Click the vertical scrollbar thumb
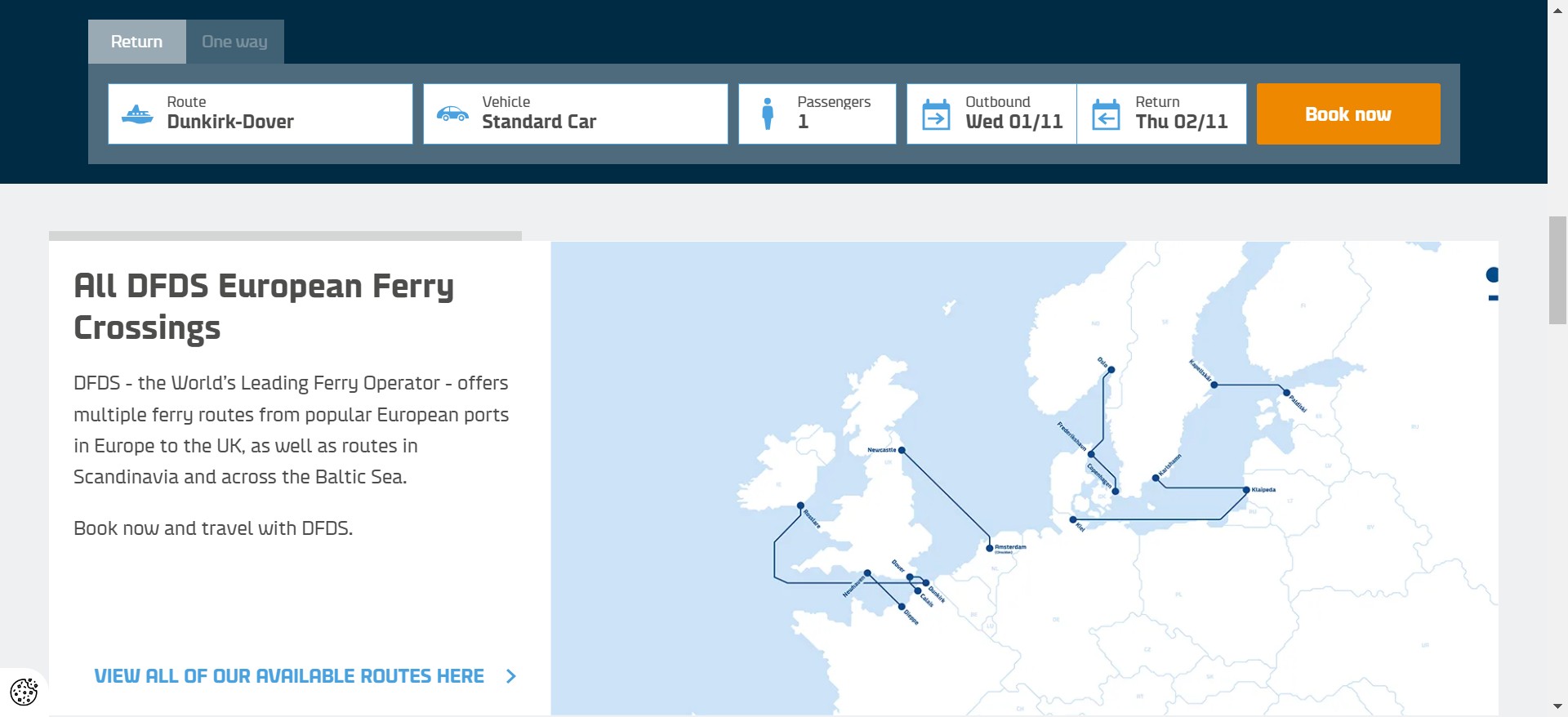The height and width of the screenshot is (717, 1568). tap(1557, 269)
